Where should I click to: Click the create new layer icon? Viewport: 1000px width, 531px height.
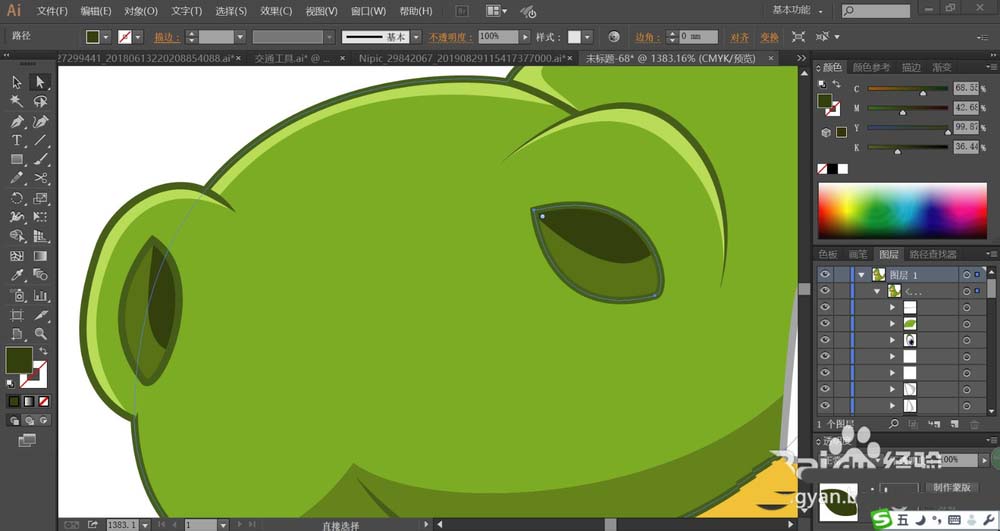(954, 424)
